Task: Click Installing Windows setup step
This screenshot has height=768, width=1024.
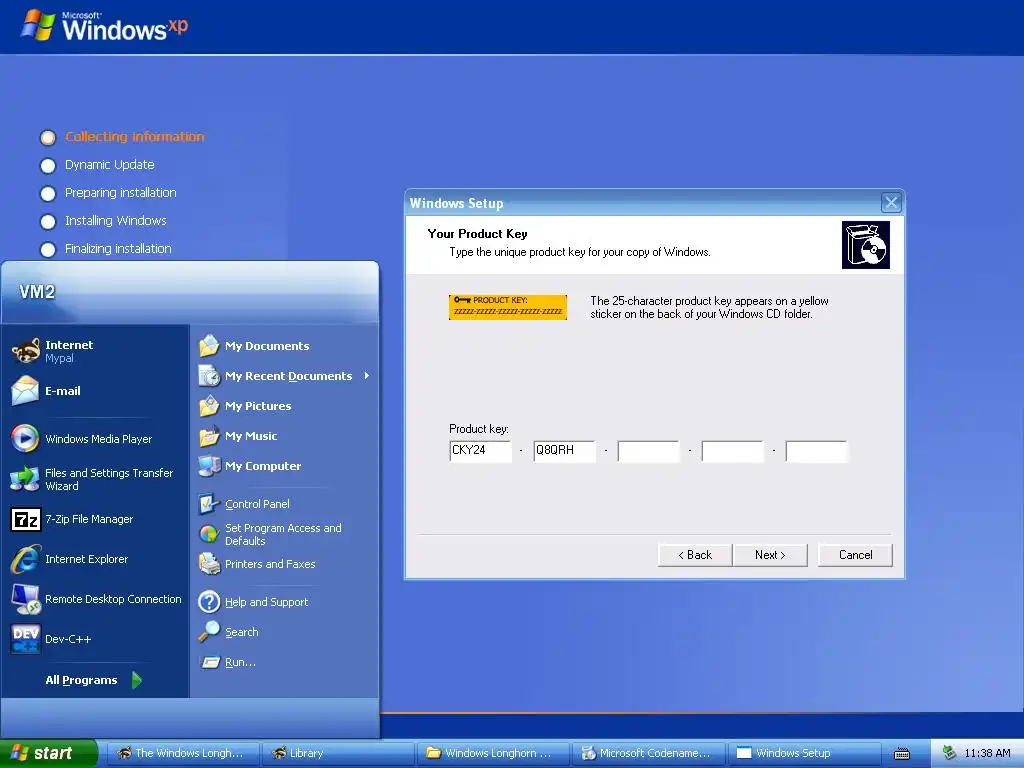Action: tap(116, 221)
